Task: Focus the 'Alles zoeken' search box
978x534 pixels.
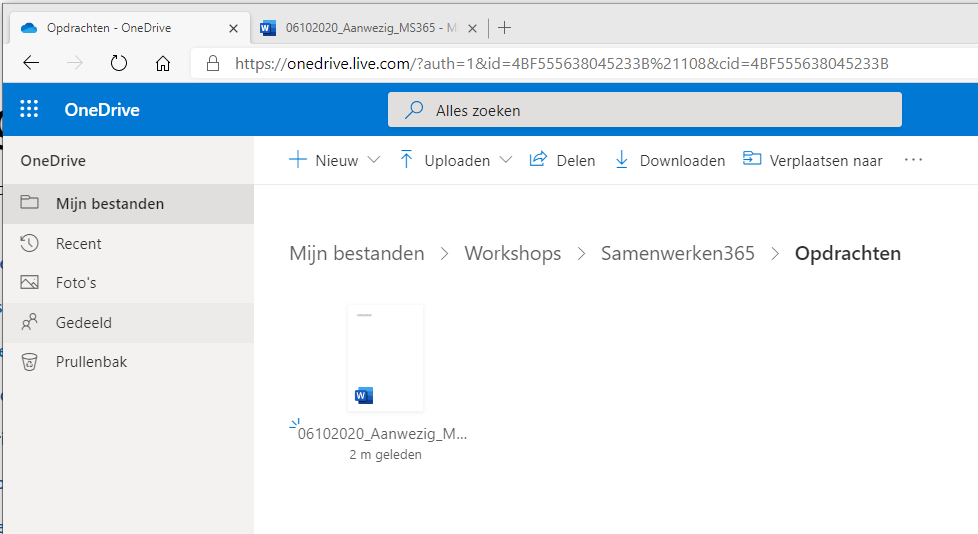Action: [644, 110]
